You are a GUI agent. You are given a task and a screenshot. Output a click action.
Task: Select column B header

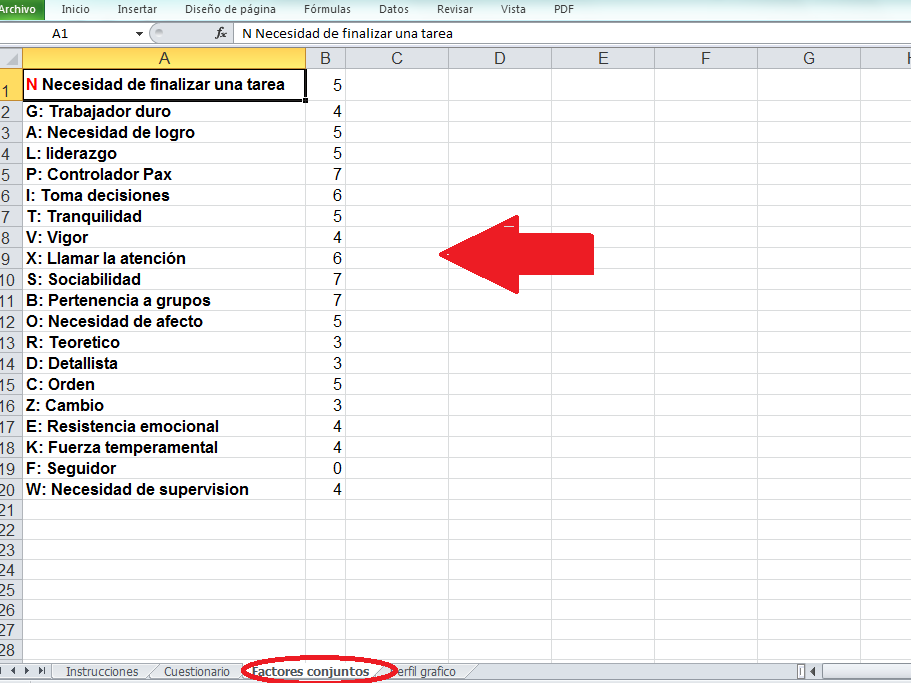click(x=325, y=58)
